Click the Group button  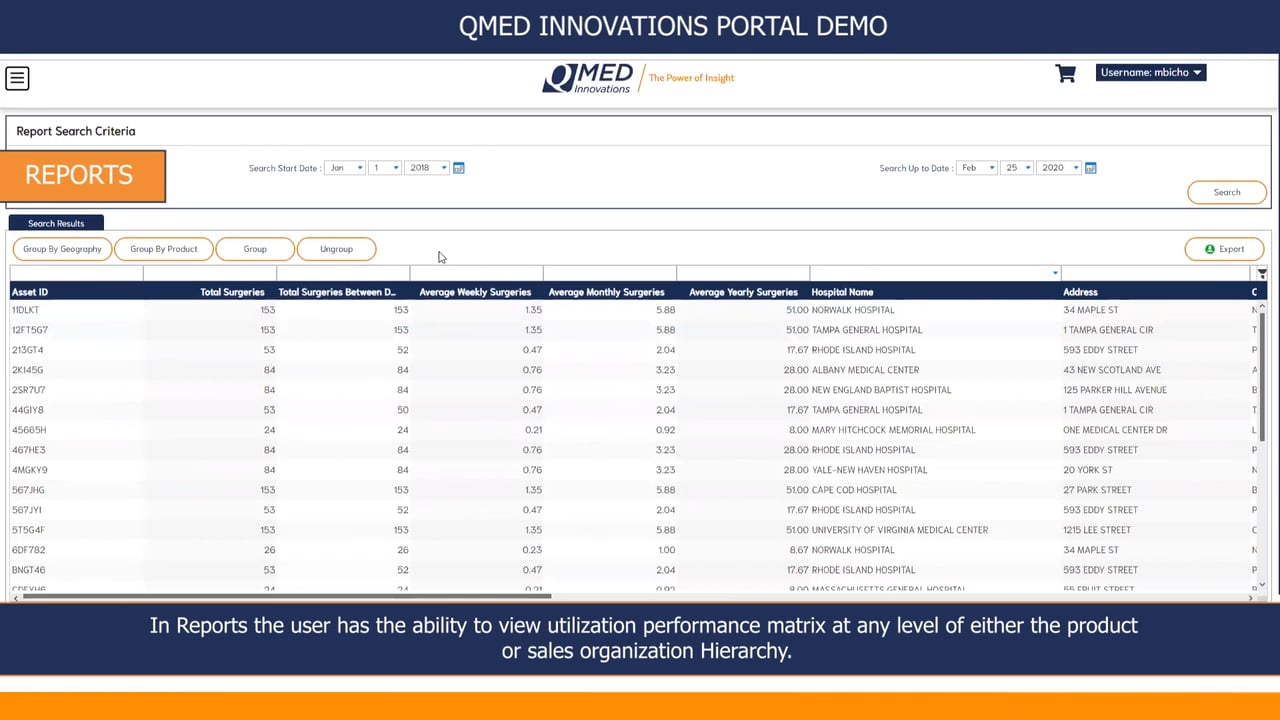(255, 249)
